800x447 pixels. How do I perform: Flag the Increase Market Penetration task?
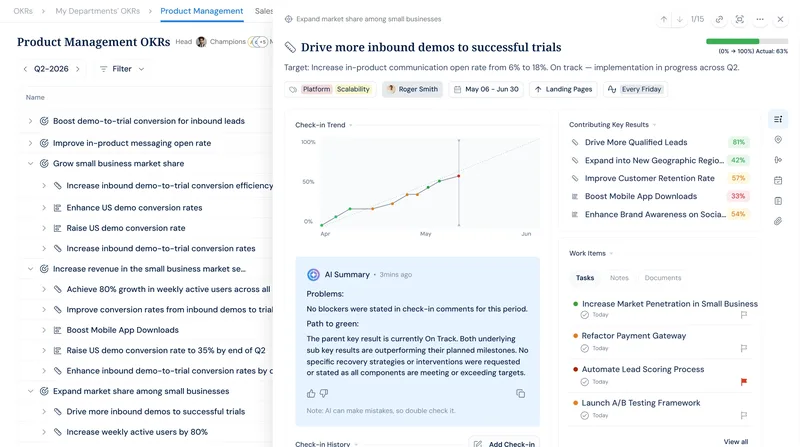tap(744, 315)
